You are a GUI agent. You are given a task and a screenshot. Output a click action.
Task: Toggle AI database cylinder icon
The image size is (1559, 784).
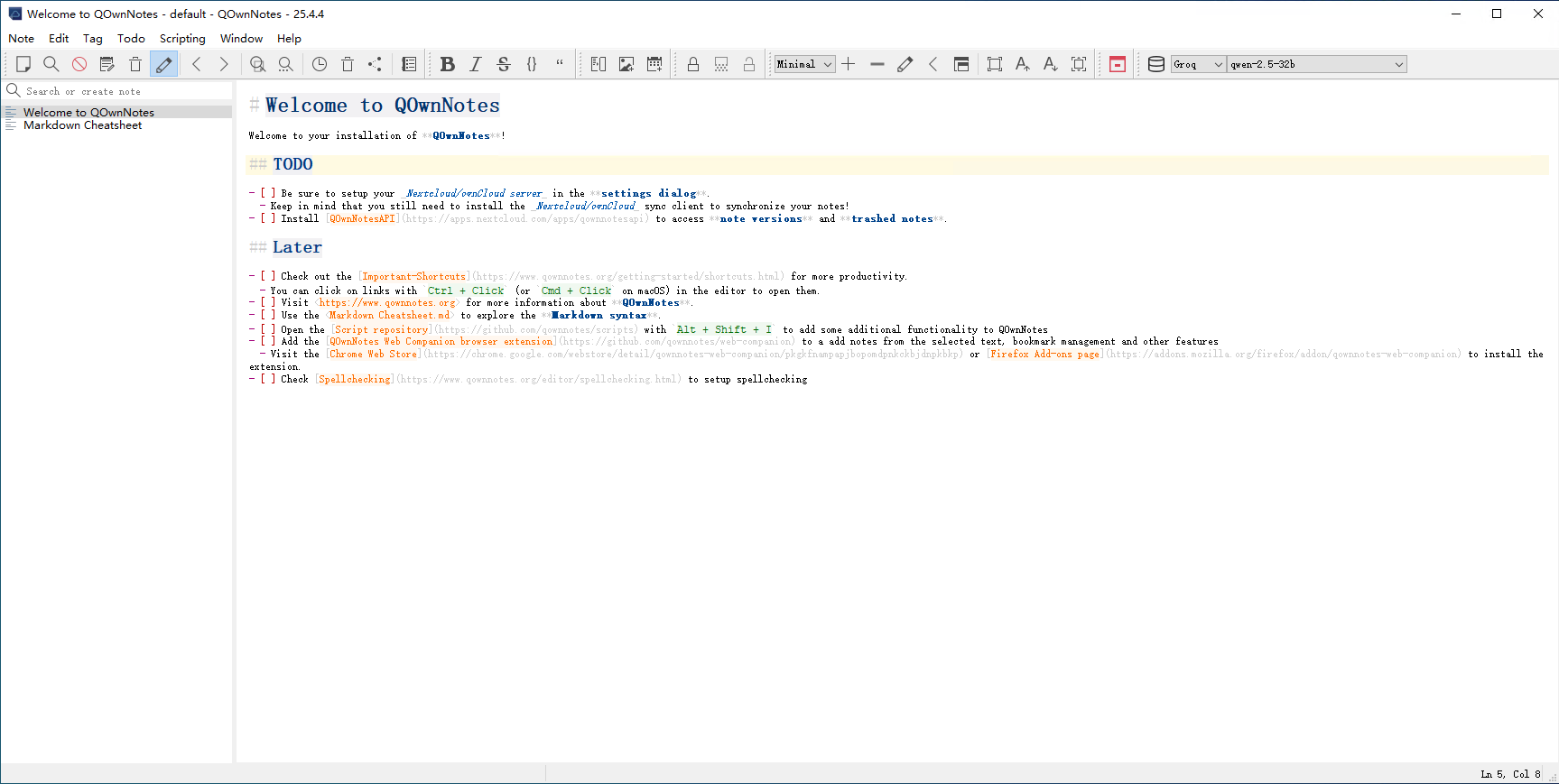pos(1156,64)
